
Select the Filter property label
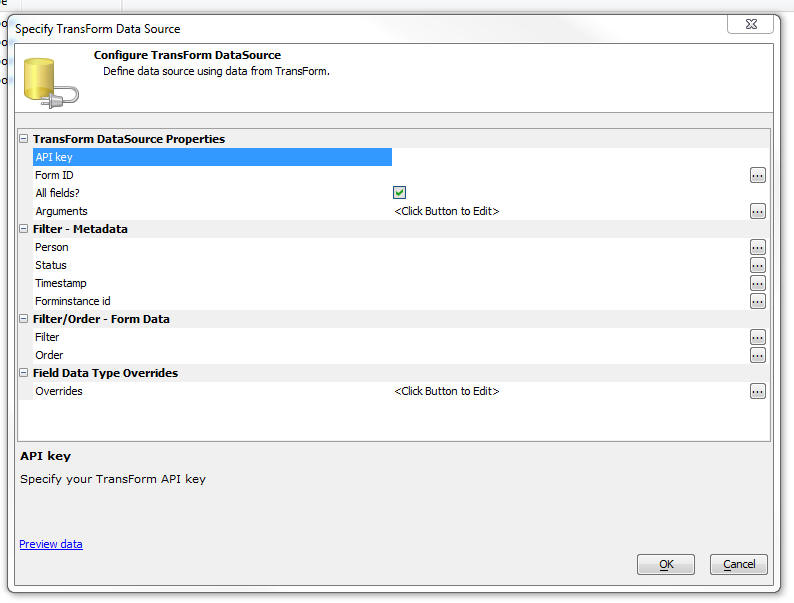(47, 337)
